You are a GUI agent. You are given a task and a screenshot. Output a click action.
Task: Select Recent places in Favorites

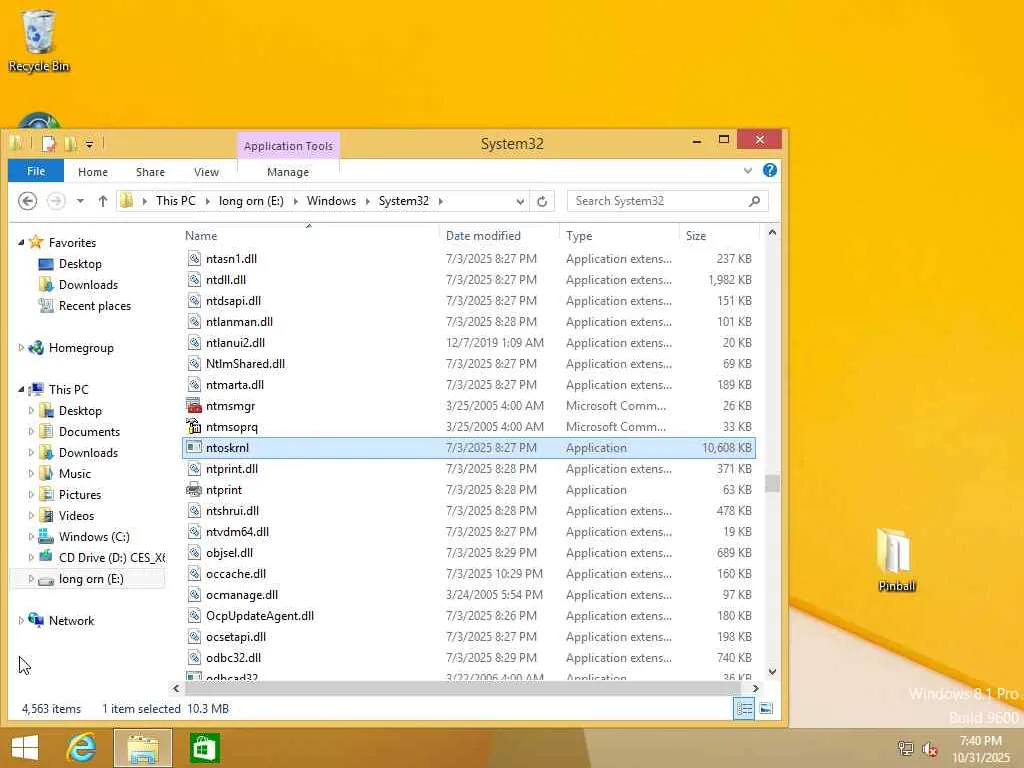[x=95, y=306]
